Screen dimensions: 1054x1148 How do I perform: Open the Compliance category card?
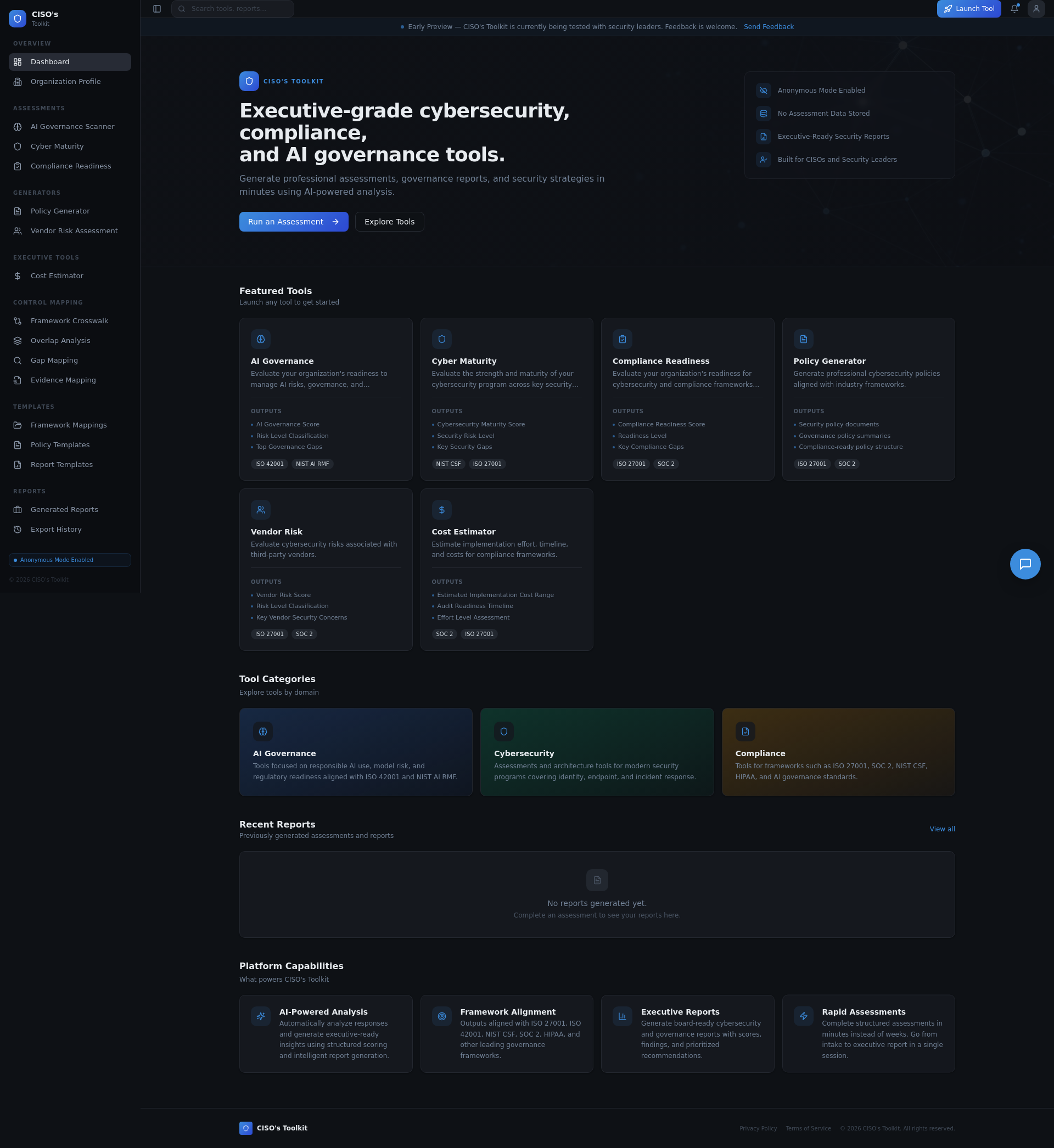838,752
